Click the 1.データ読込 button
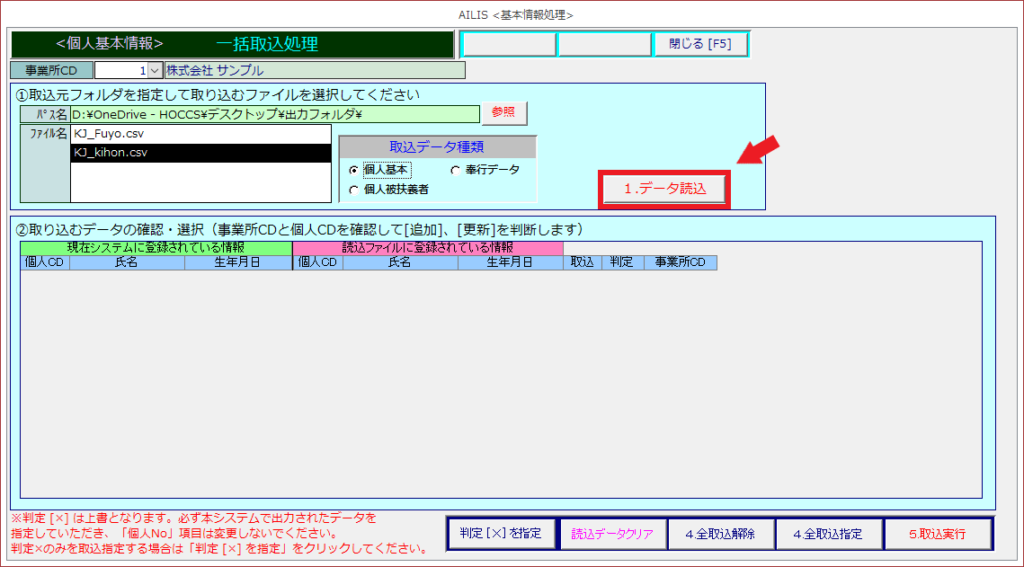1024x567 pixels. [x=664, y=189]
